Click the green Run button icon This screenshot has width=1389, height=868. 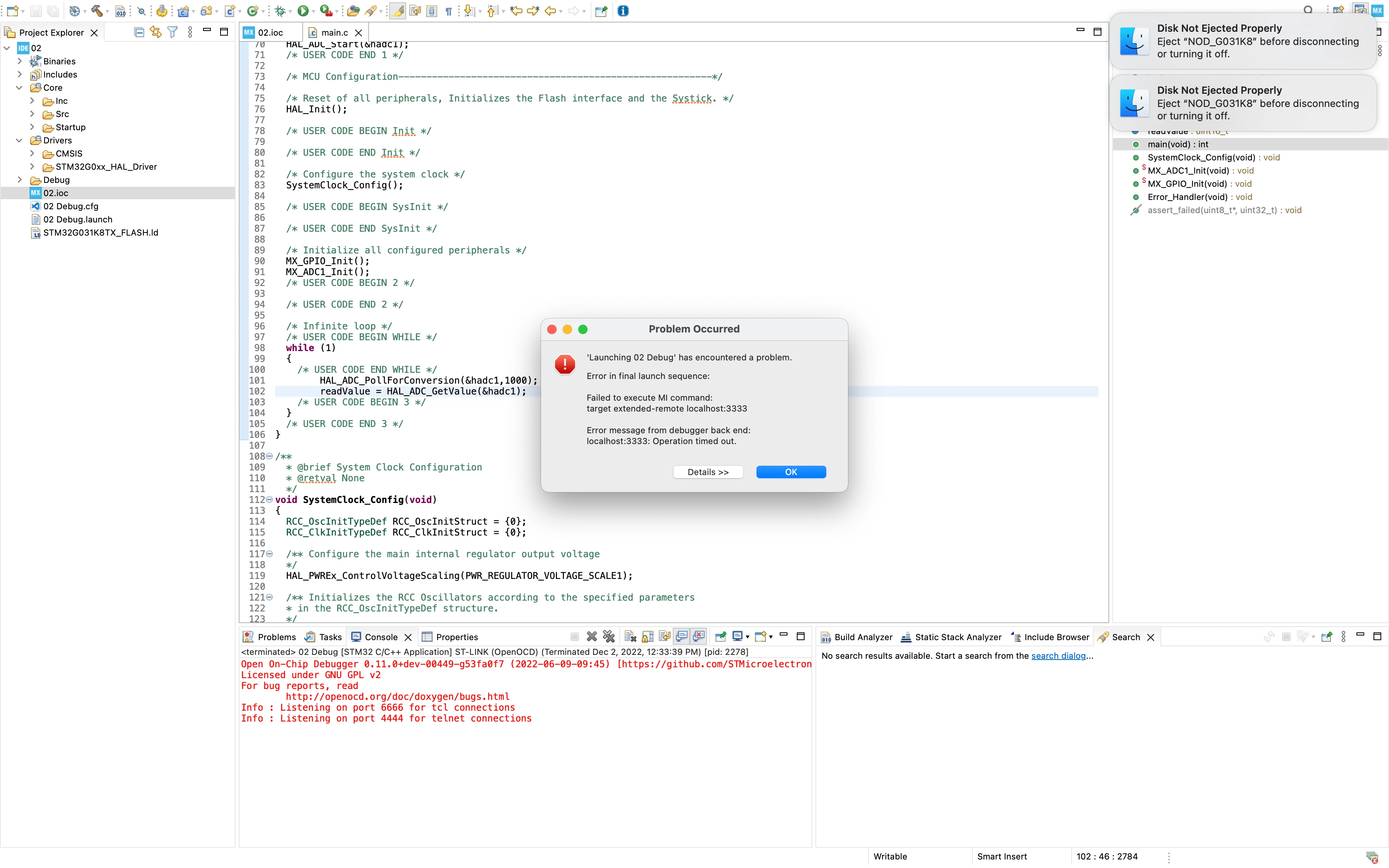coord(303,10)
